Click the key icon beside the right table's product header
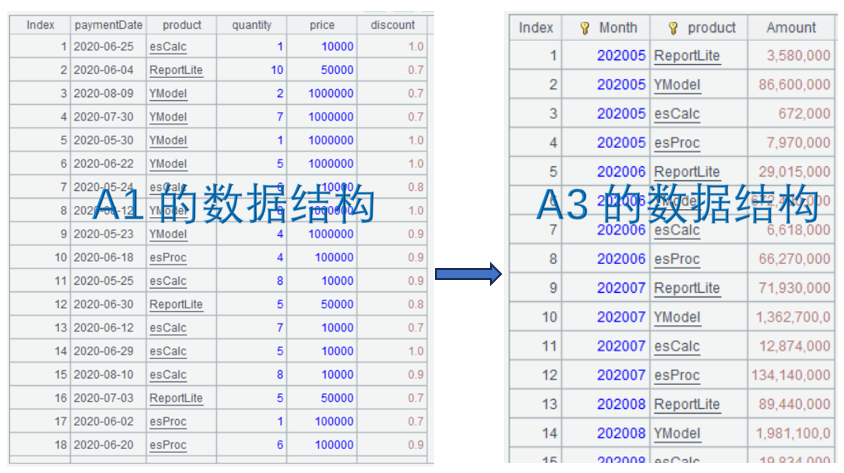 click(673, 28)
